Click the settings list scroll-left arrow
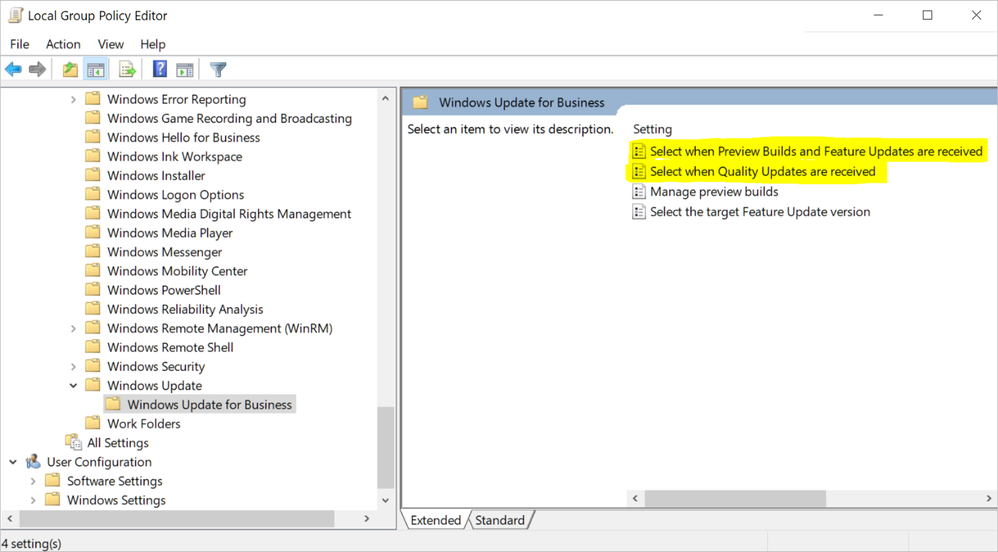998x552 pixels. (635, 499)
